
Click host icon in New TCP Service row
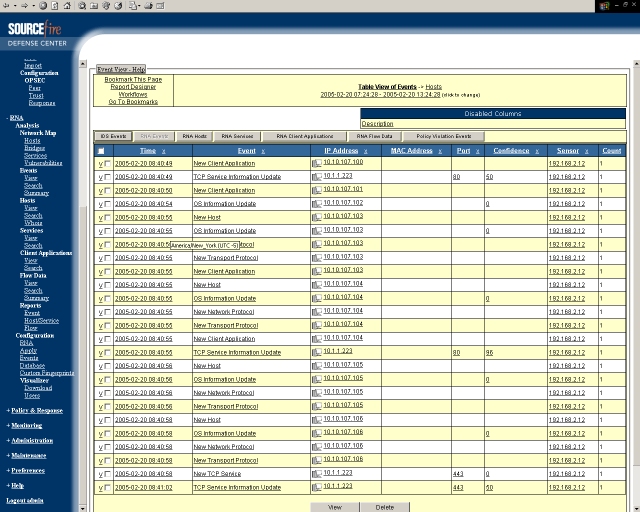pos(317,474)
